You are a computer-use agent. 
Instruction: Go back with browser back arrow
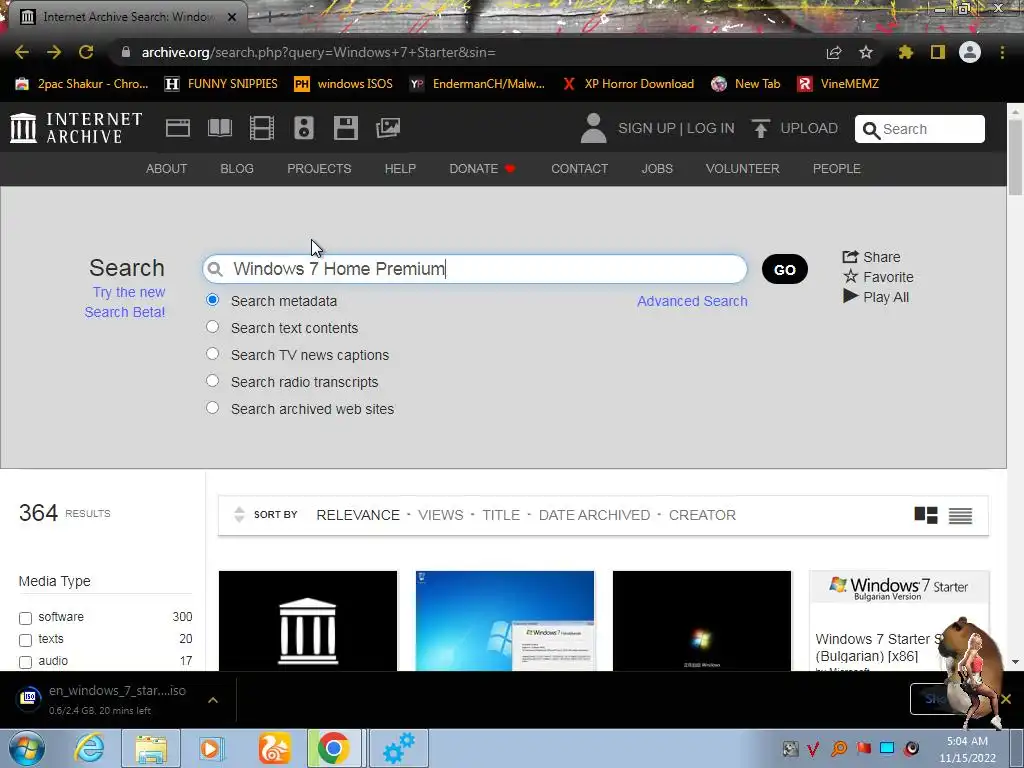[x=22, y=52]
